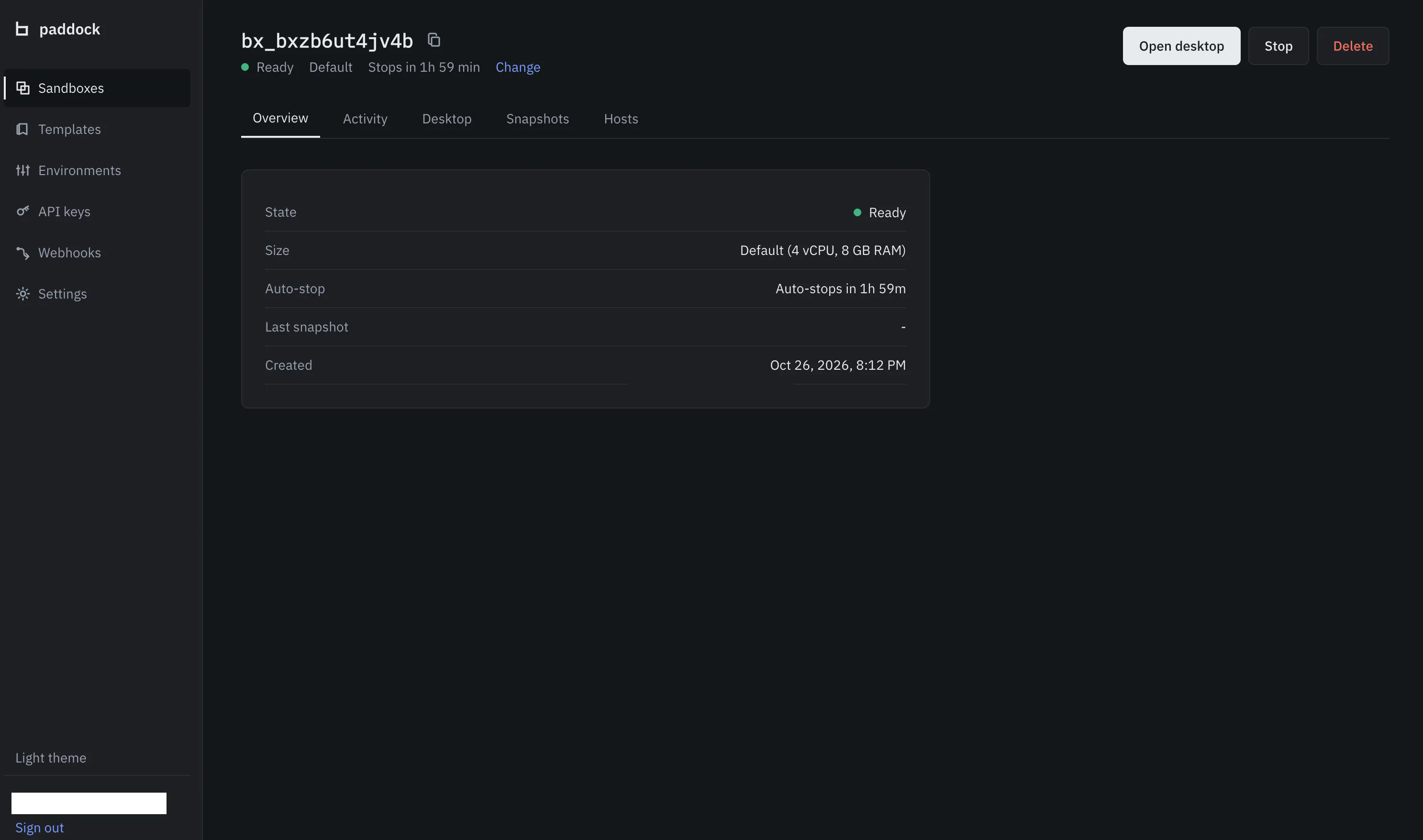
Task: Open Environments in the sidebar
Action: click(x=97, y=170)
